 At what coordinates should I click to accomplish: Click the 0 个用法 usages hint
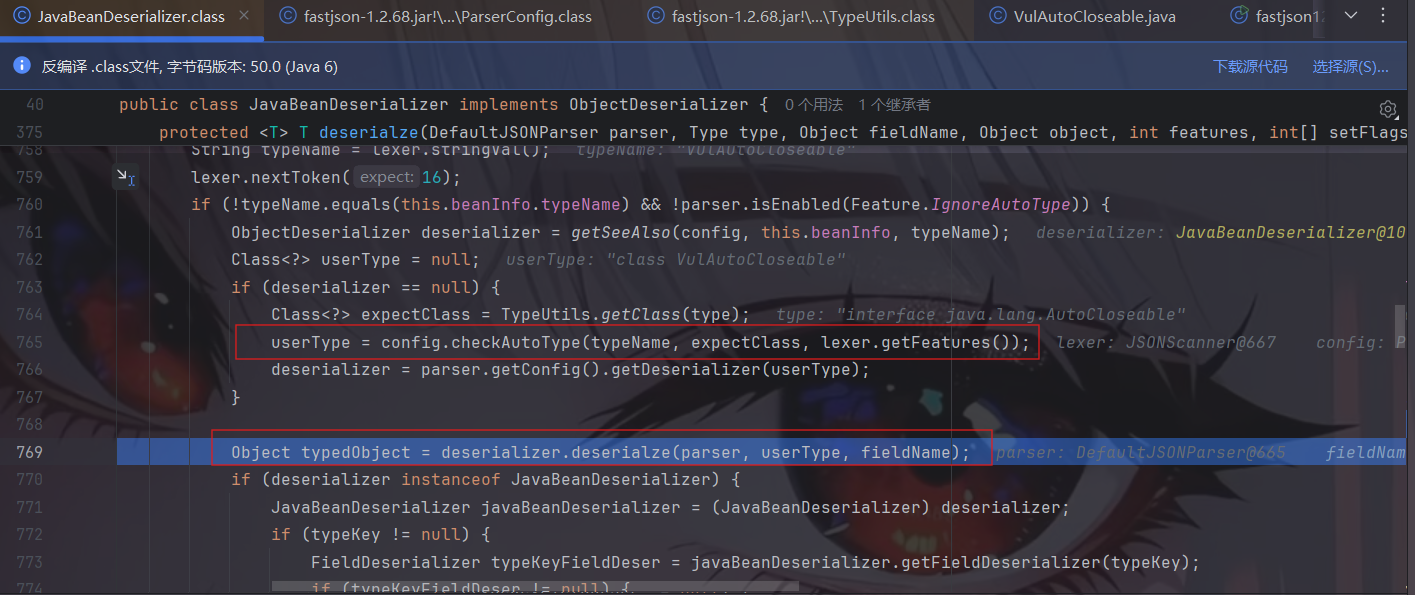point(813,104)
